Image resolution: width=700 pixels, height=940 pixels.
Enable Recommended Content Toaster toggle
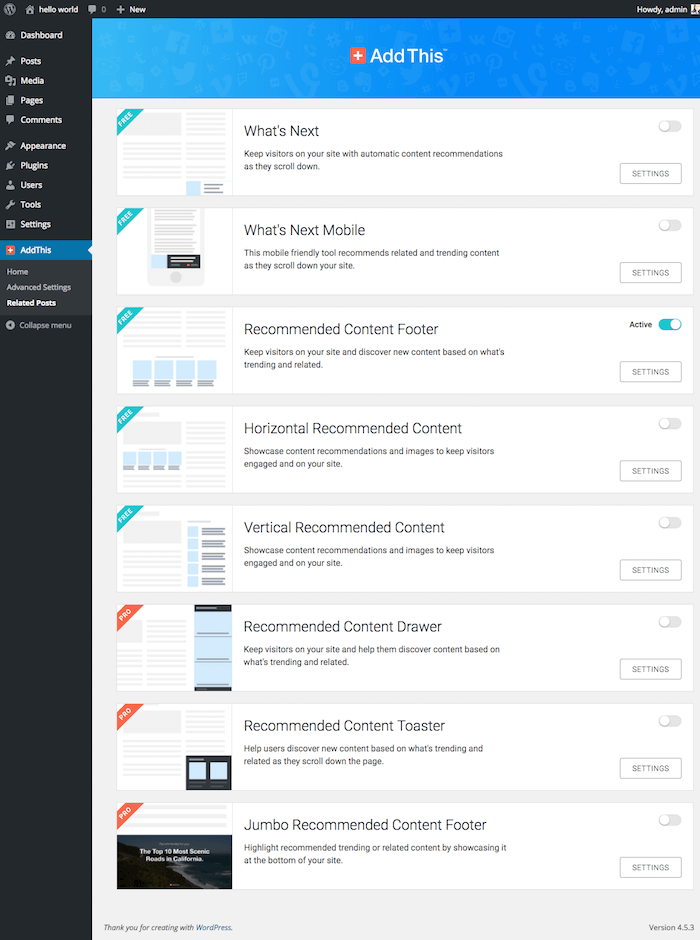tap(669, 721)
